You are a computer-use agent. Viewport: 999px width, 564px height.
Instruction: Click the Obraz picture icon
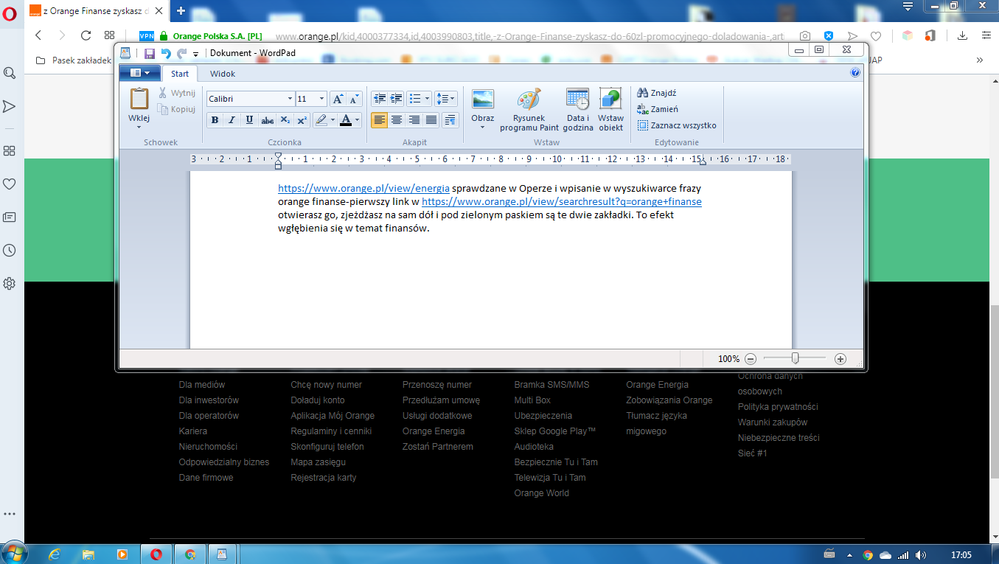483,100
